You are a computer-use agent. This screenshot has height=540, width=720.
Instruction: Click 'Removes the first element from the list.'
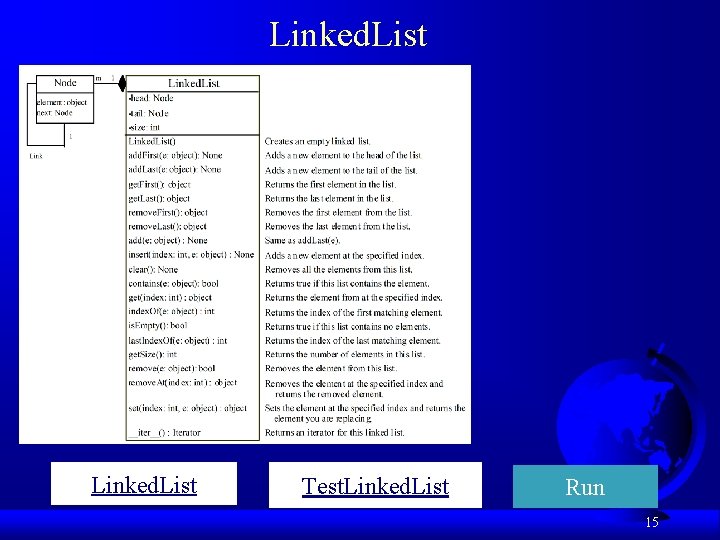point(339,213)
